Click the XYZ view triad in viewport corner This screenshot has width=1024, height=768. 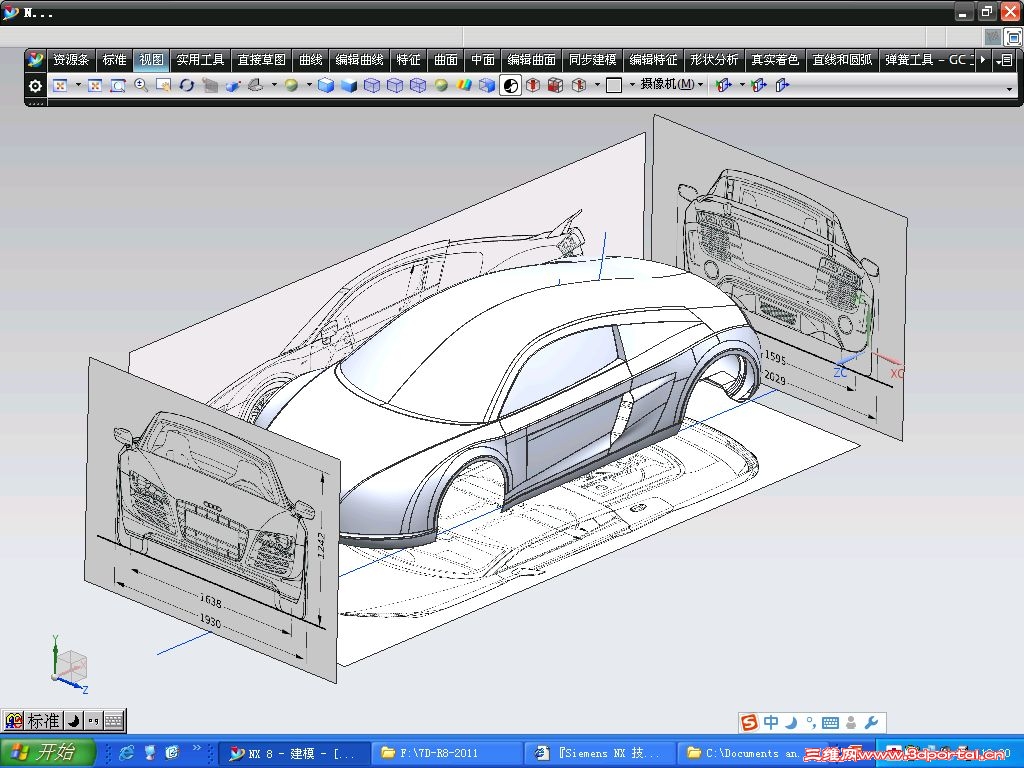68,666
